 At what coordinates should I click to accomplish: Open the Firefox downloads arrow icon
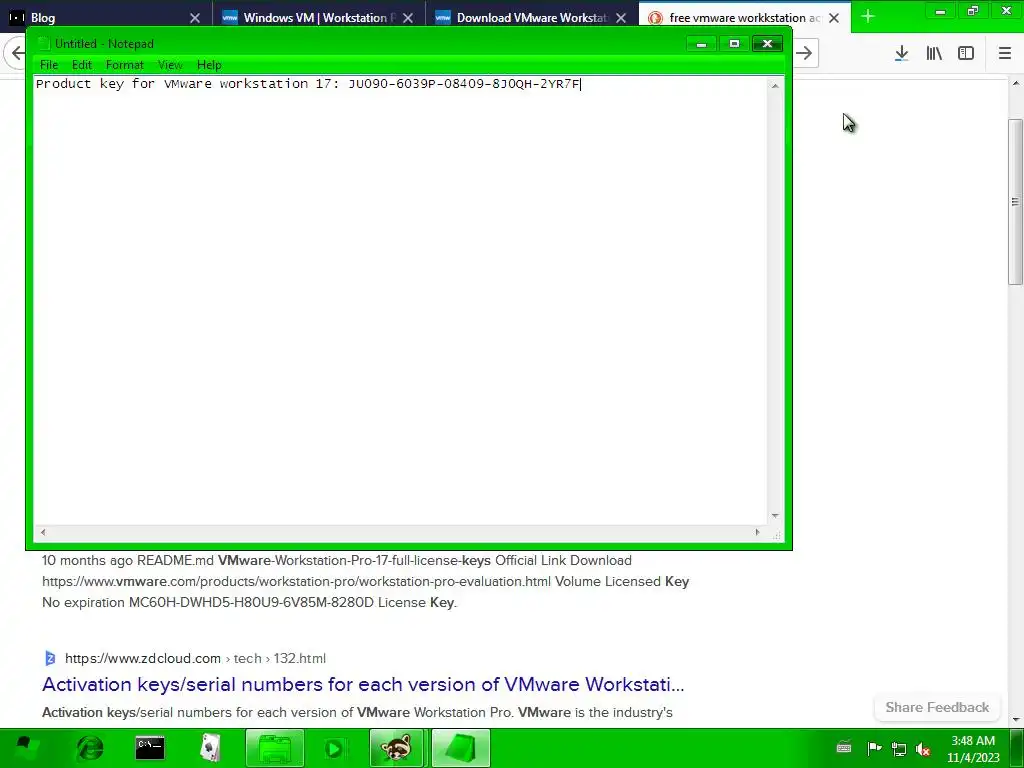point(901,54)
